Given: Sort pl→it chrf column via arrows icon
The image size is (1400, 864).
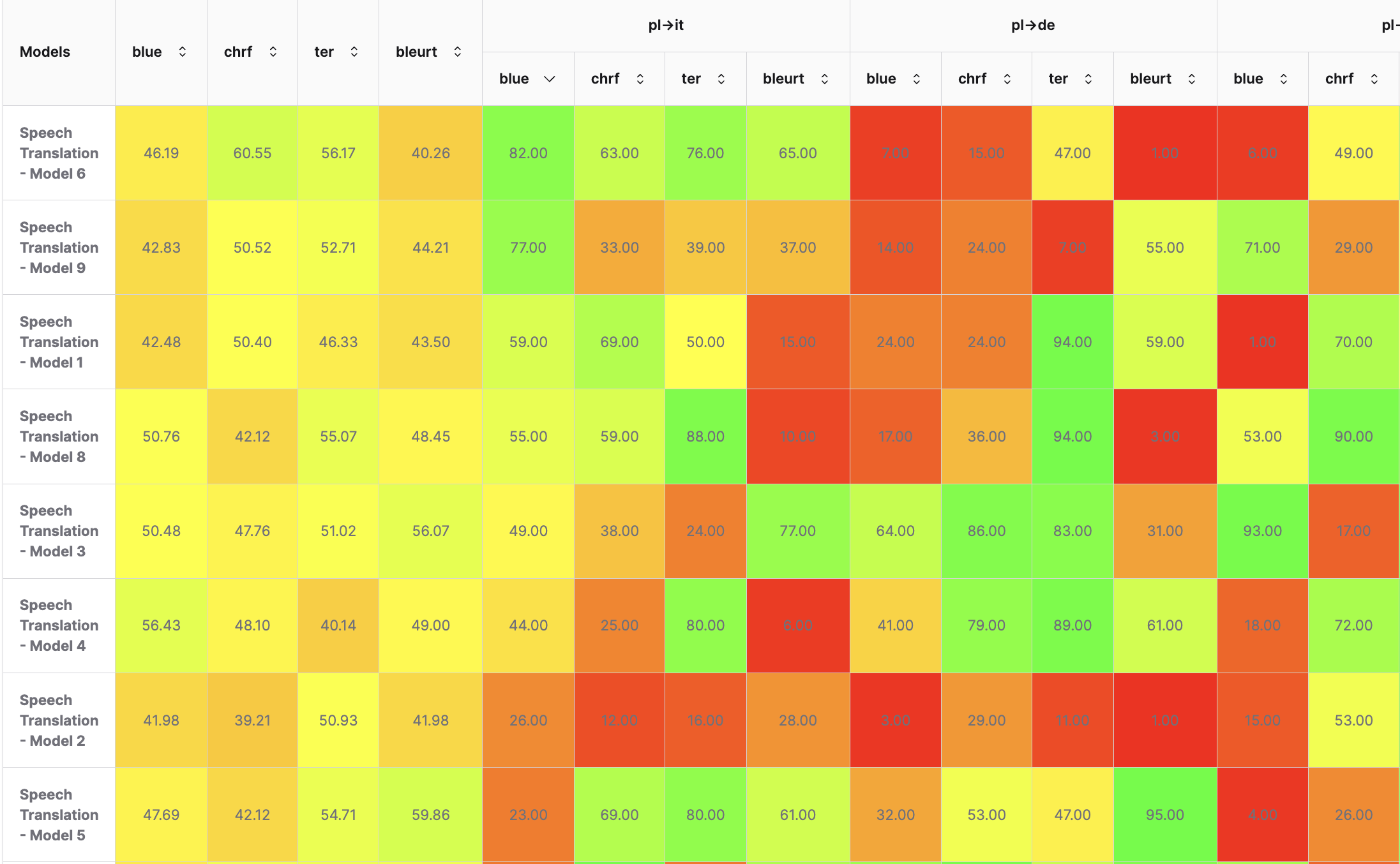Looking at the screenshot, I should [x=640, y=78].
